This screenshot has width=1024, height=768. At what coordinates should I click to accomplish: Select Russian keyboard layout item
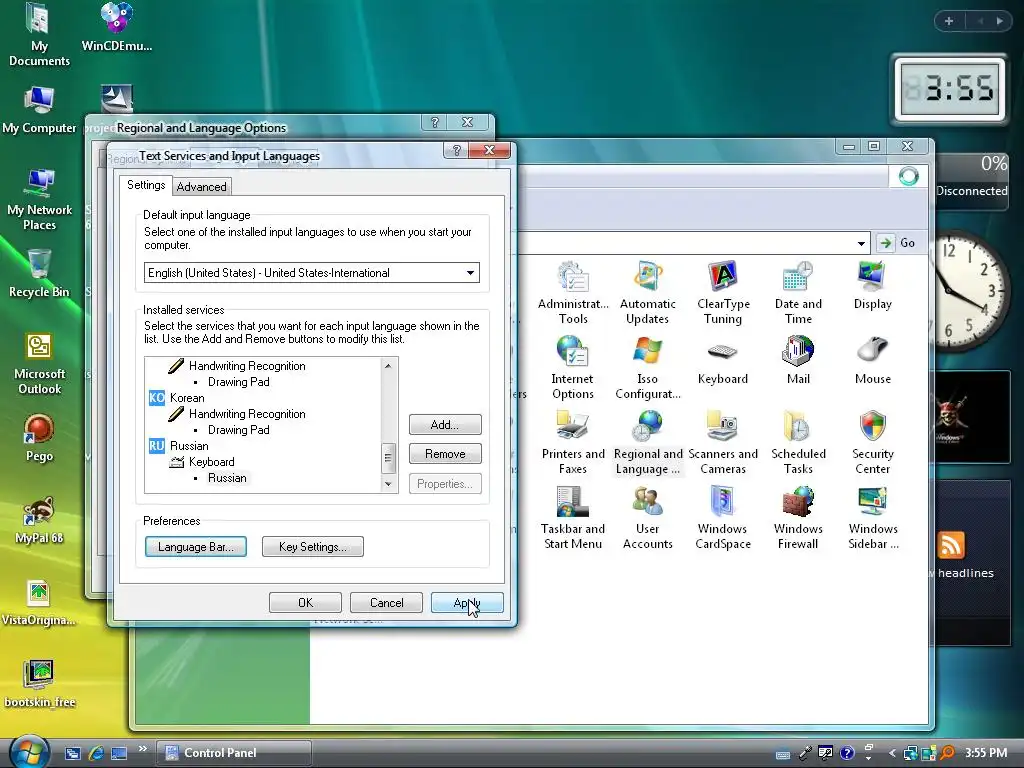pyautogui.click(x=227, y=478)
